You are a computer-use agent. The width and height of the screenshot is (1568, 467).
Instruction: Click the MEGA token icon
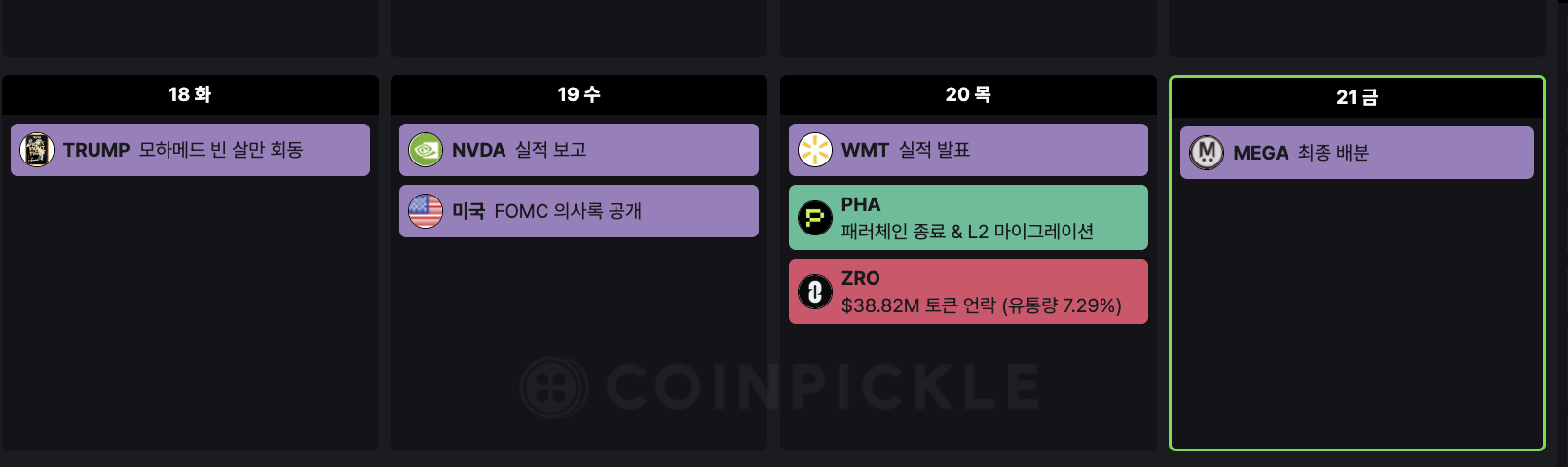(1207, 153)
